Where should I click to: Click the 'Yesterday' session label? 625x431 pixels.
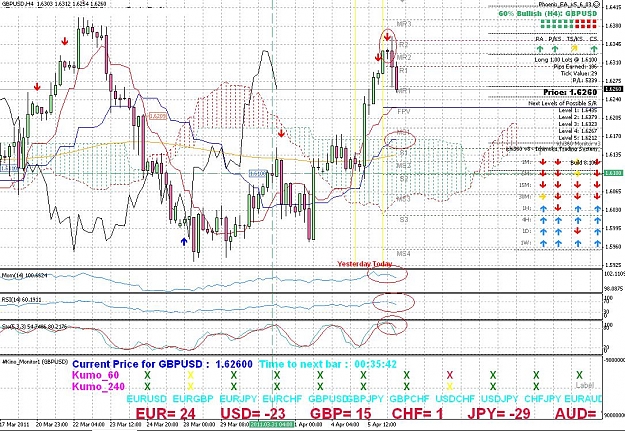pos(354,264)
